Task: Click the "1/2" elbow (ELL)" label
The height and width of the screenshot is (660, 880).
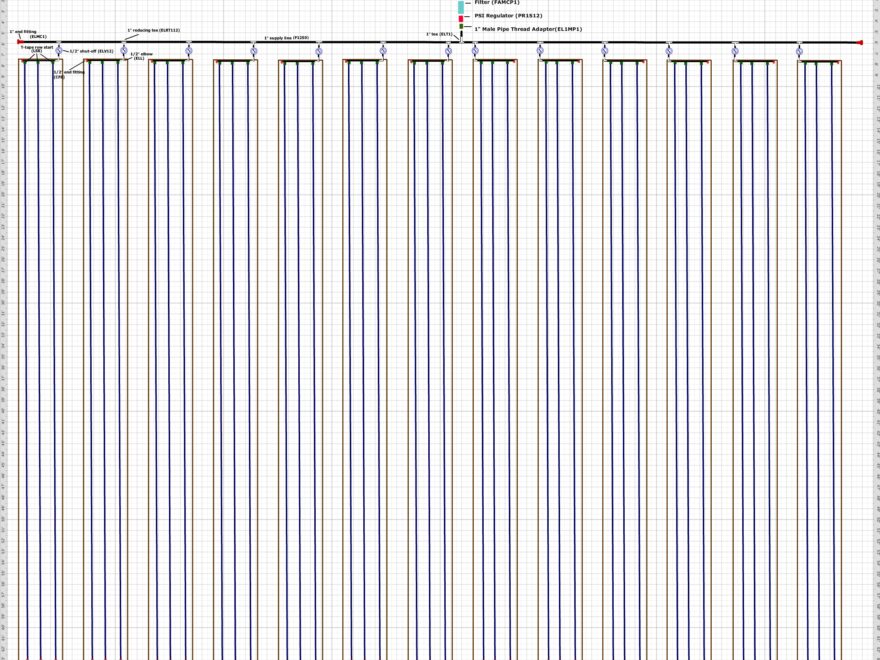Action: point(138,56)
